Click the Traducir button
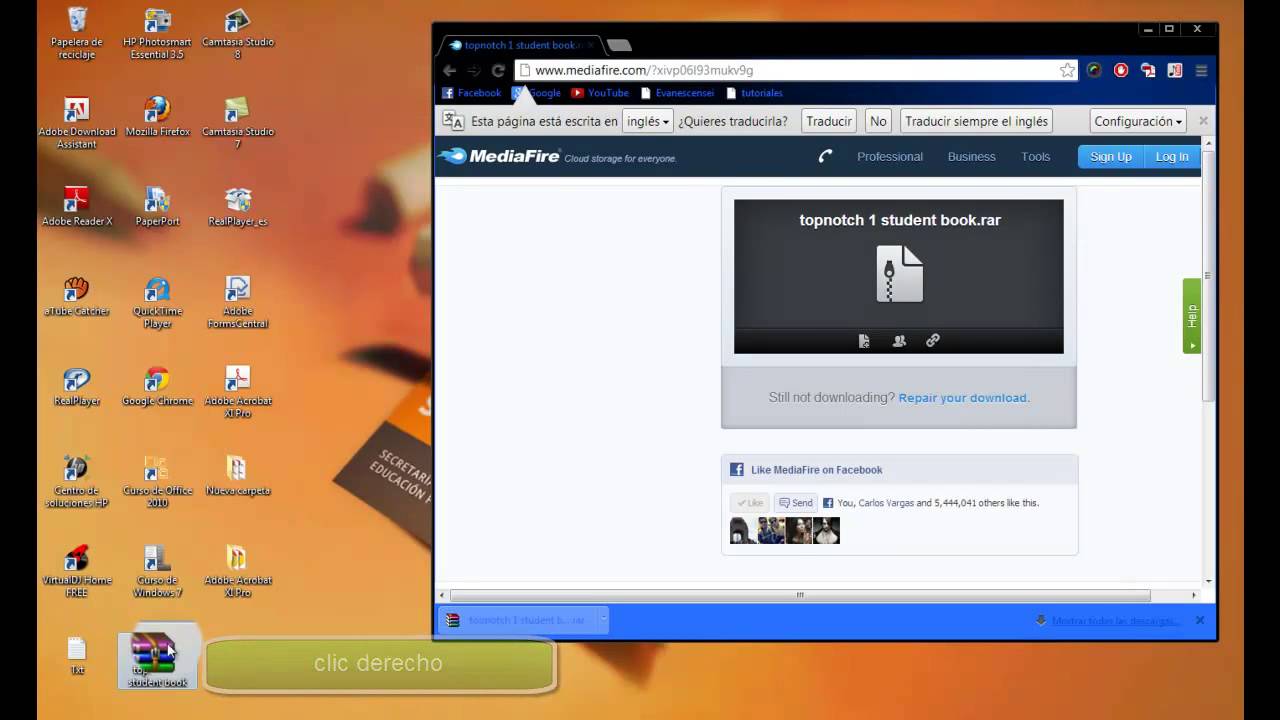This screenshot has width=1280, height=720. pyautogui.click(x=829, y=121)
